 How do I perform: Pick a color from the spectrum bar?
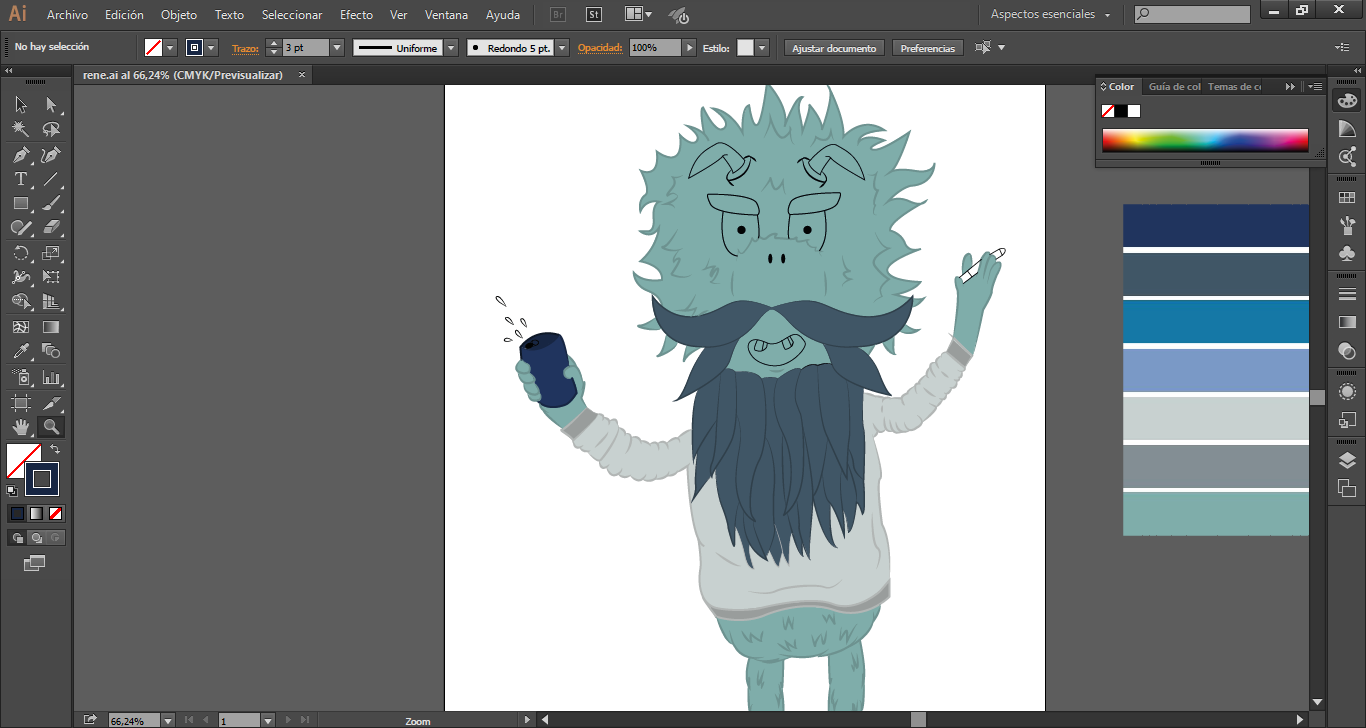click(x=1205, y=140)
